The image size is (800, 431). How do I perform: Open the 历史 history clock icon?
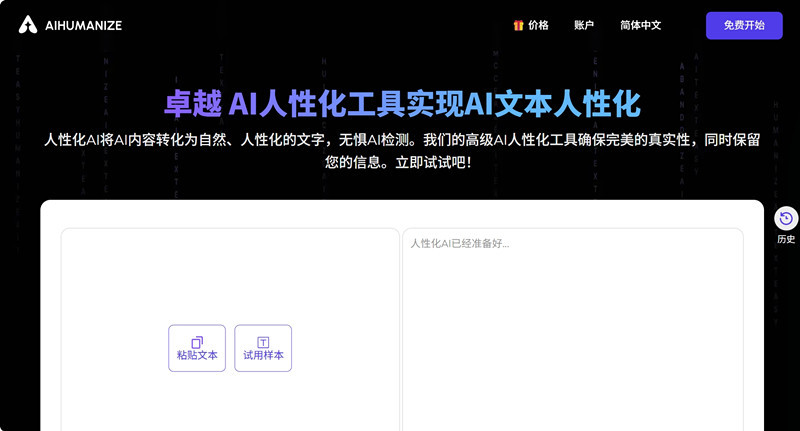coord(786,219)
